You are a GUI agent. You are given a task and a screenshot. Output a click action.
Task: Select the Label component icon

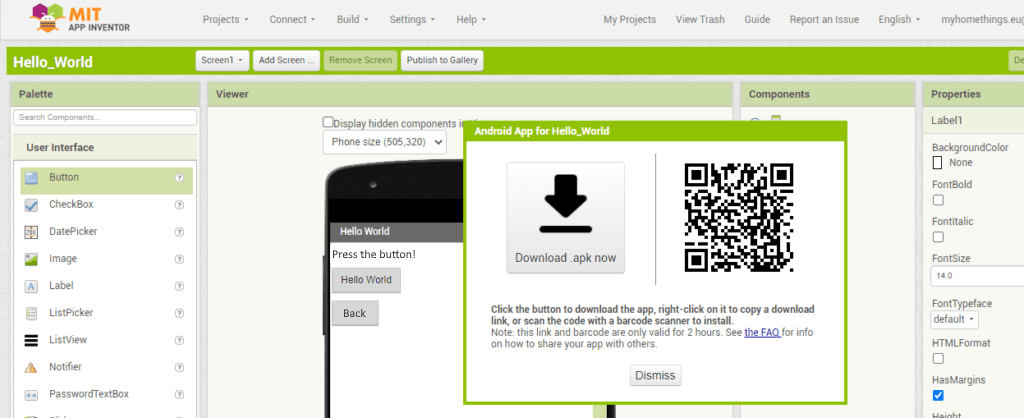point(31,286)
